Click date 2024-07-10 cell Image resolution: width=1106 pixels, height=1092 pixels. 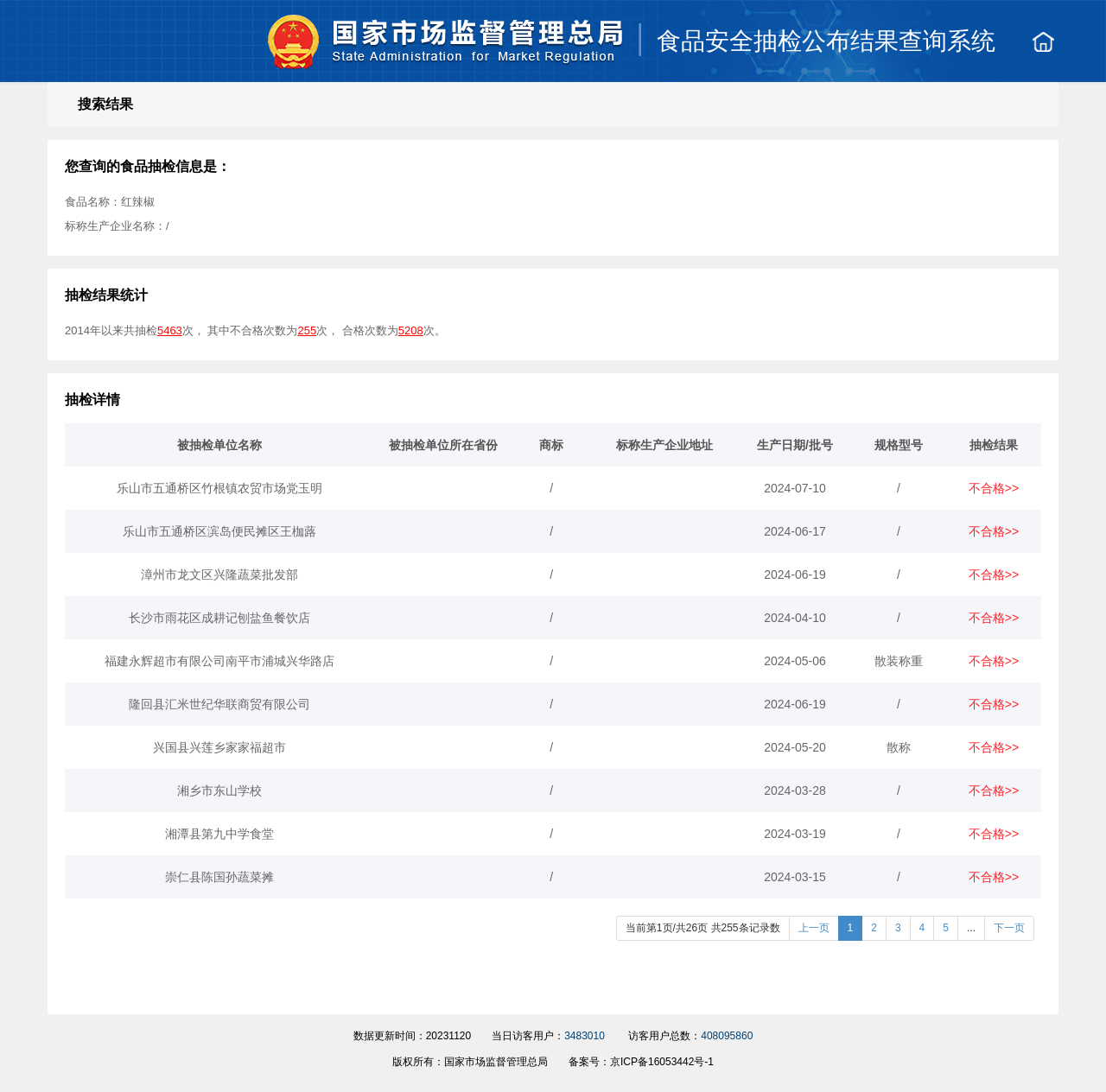[x=795, y=489]
